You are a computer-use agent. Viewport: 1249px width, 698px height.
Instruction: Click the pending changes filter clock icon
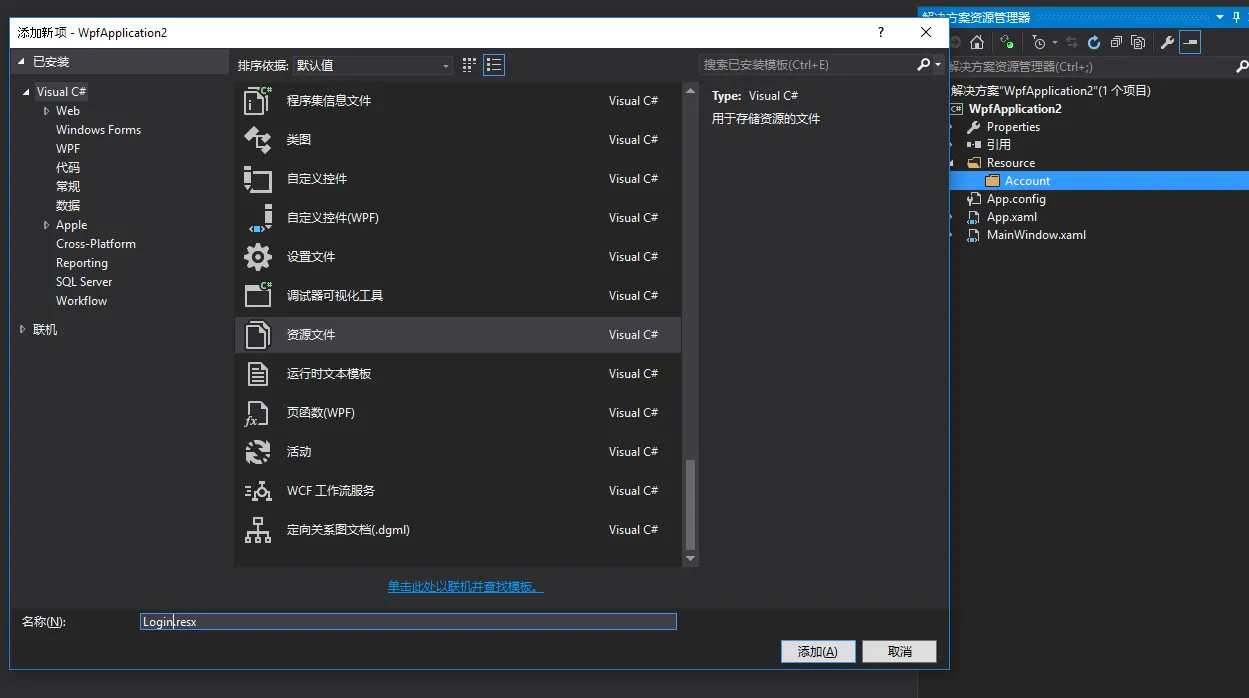coord(1039,42)
